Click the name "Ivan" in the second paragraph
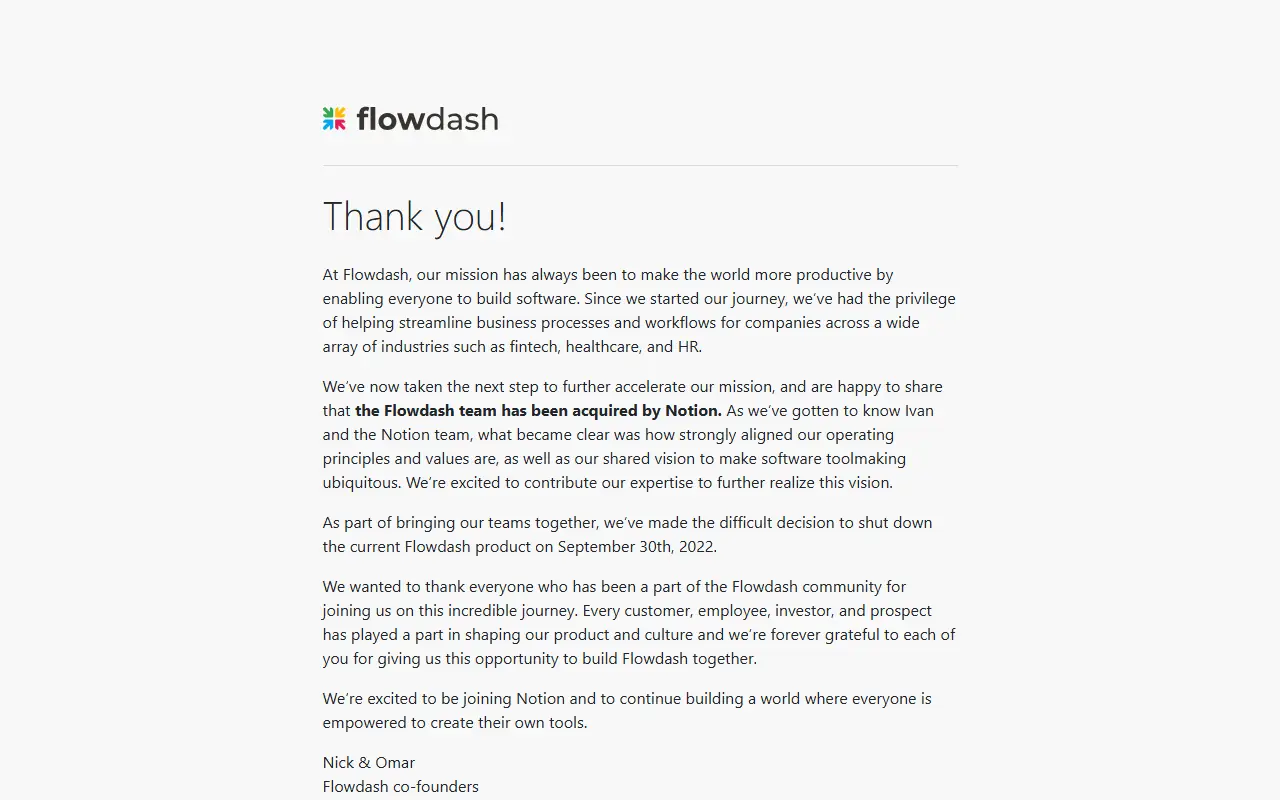 [919, 410]
